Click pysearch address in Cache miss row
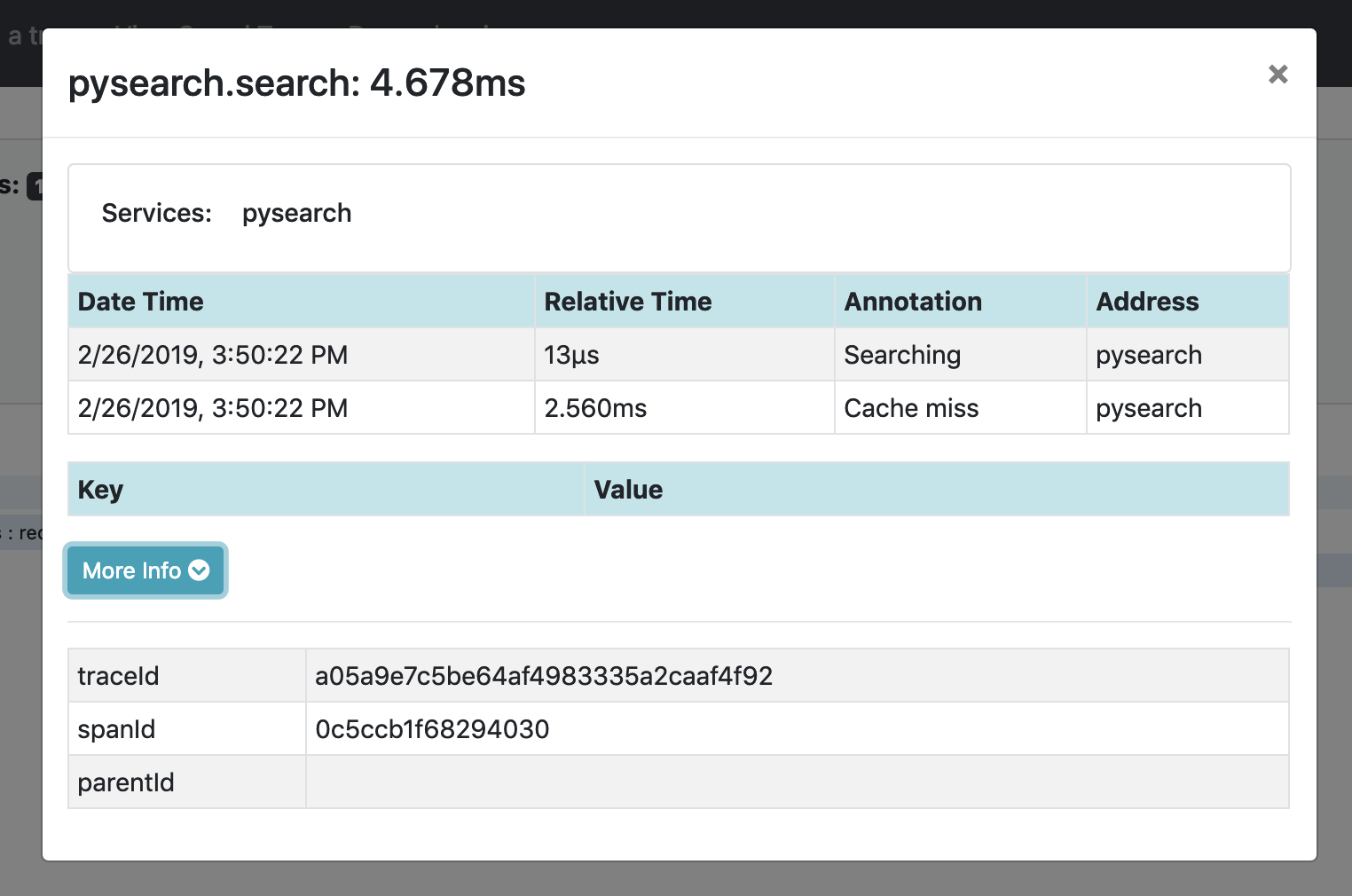The height and width of the screenshot is (896, 1352). coord(1188,408)
